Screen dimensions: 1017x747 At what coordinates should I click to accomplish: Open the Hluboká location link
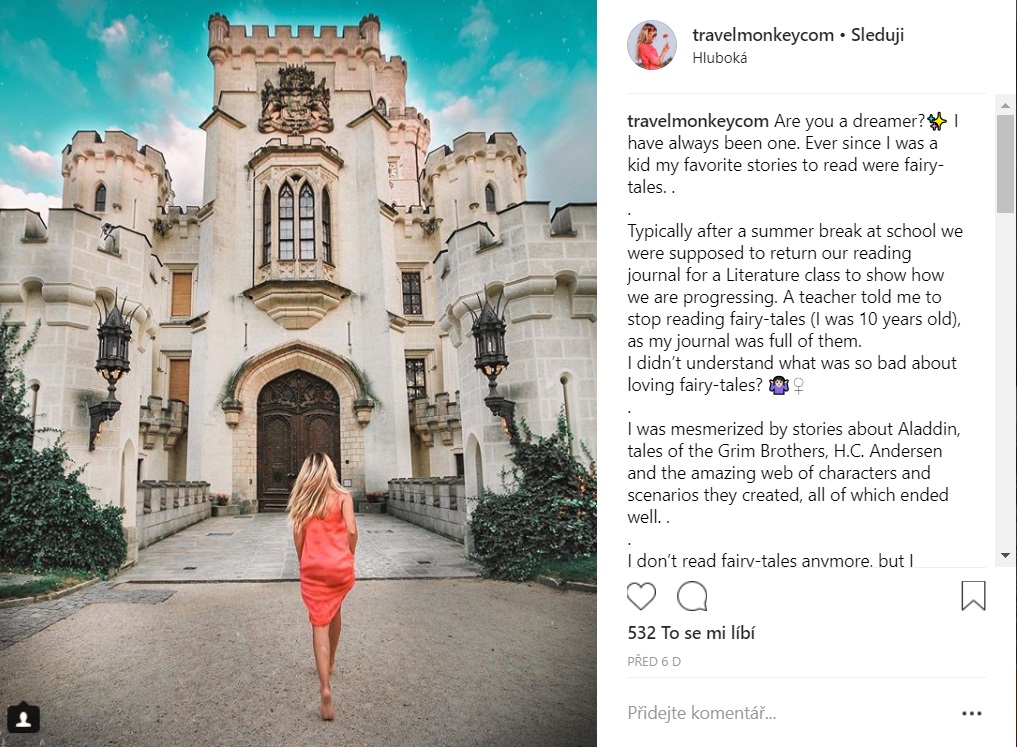(x=719, y=58)
